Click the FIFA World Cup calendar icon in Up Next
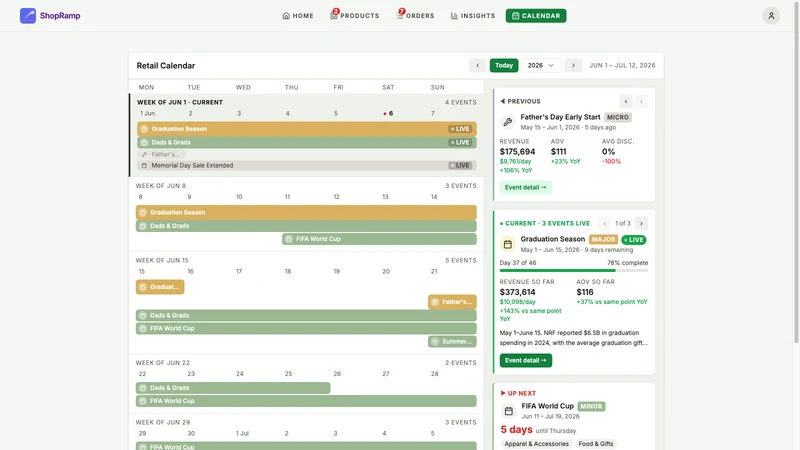Viewport: 800px width, 450px height. pyautogui.click(x=509, y=411)
